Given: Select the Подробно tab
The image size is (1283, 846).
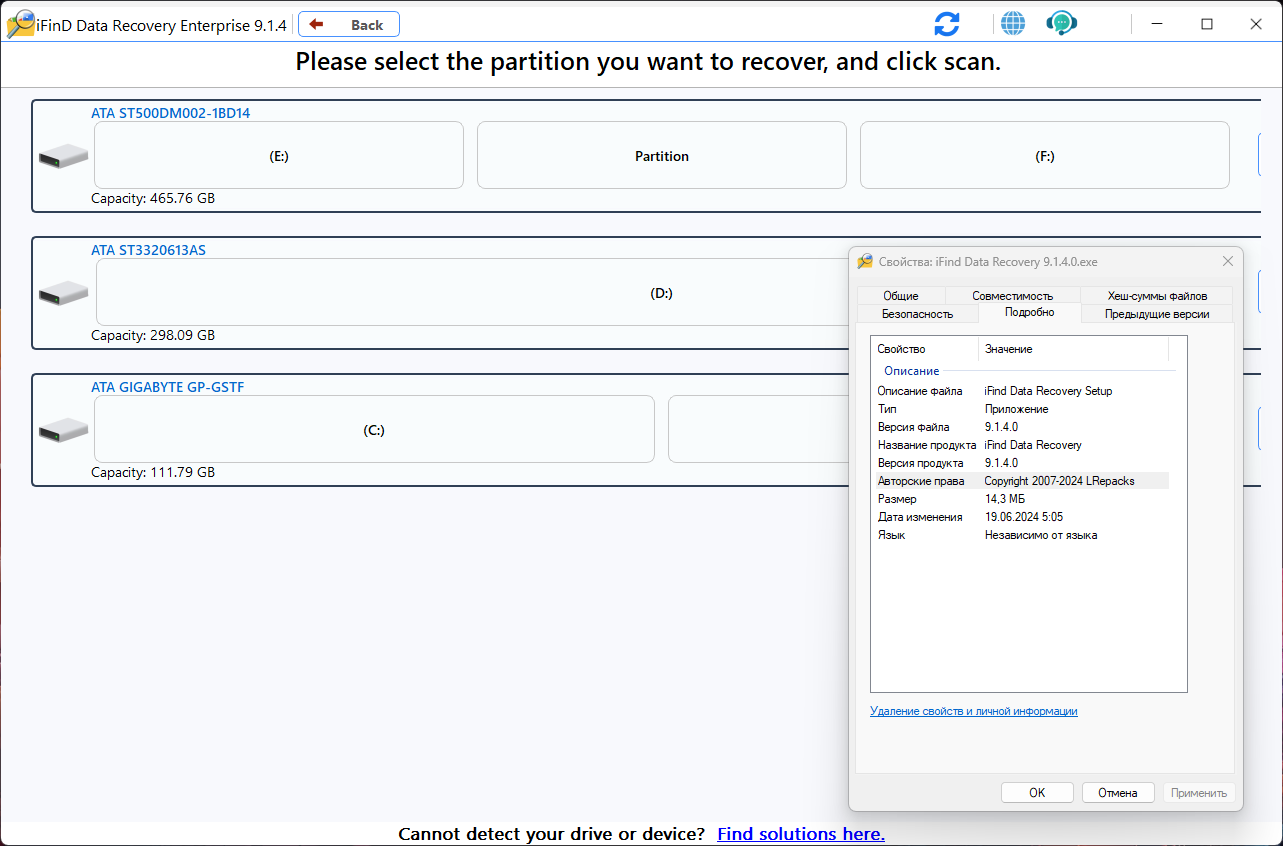Looking at the screenshot, I should tap(1029, 312).
